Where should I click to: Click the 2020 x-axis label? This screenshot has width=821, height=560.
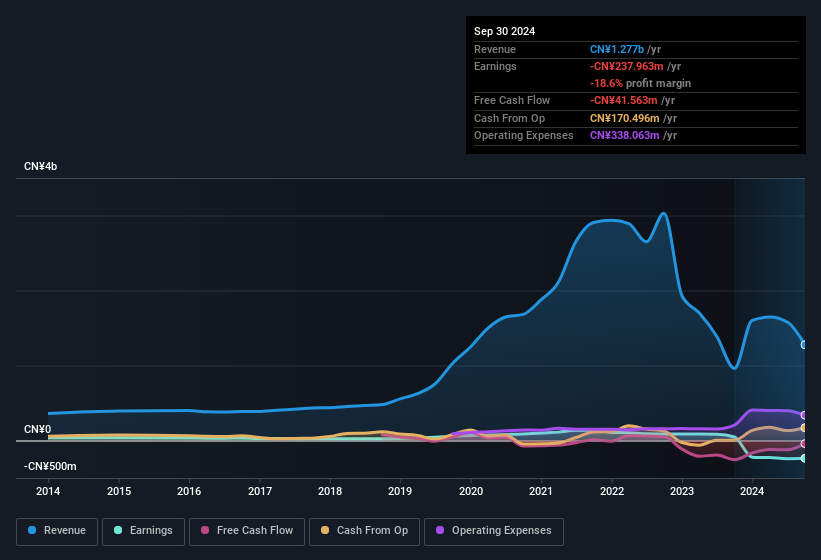click(471, 491)
